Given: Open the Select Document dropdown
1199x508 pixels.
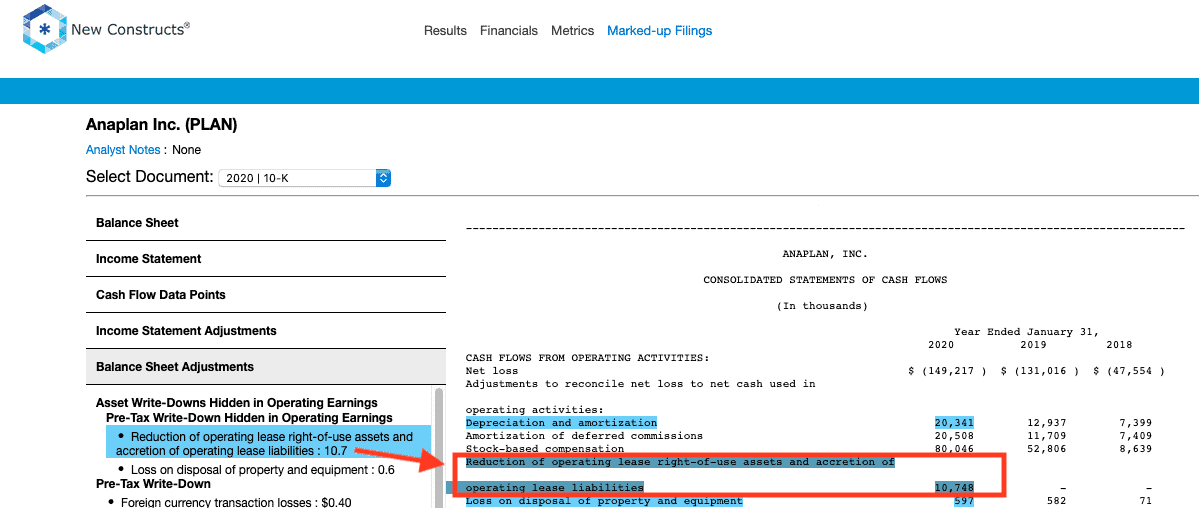Looking at the screenshot, I should click(x=304, y=178).
